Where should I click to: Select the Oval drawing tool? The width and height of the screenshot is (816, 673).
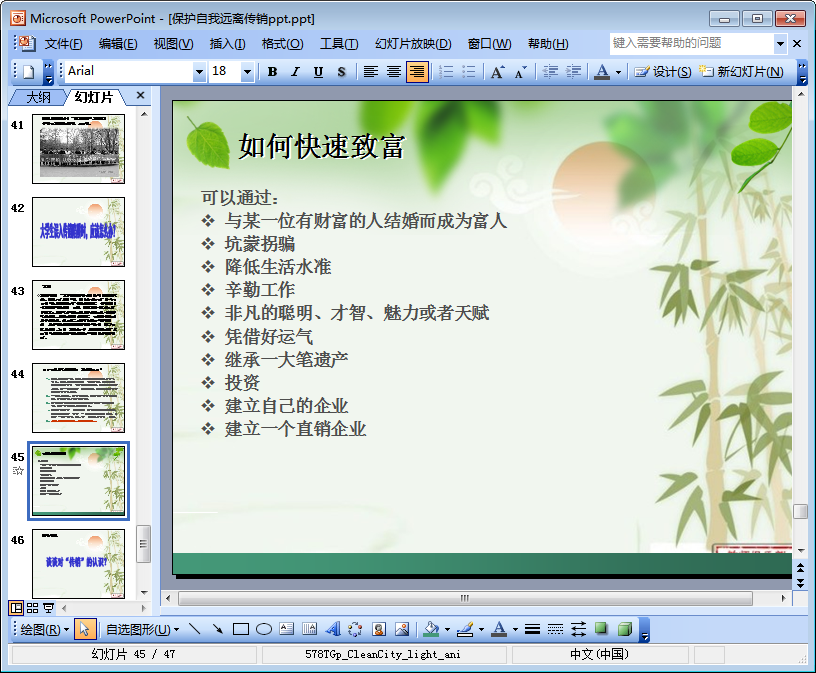264,629
